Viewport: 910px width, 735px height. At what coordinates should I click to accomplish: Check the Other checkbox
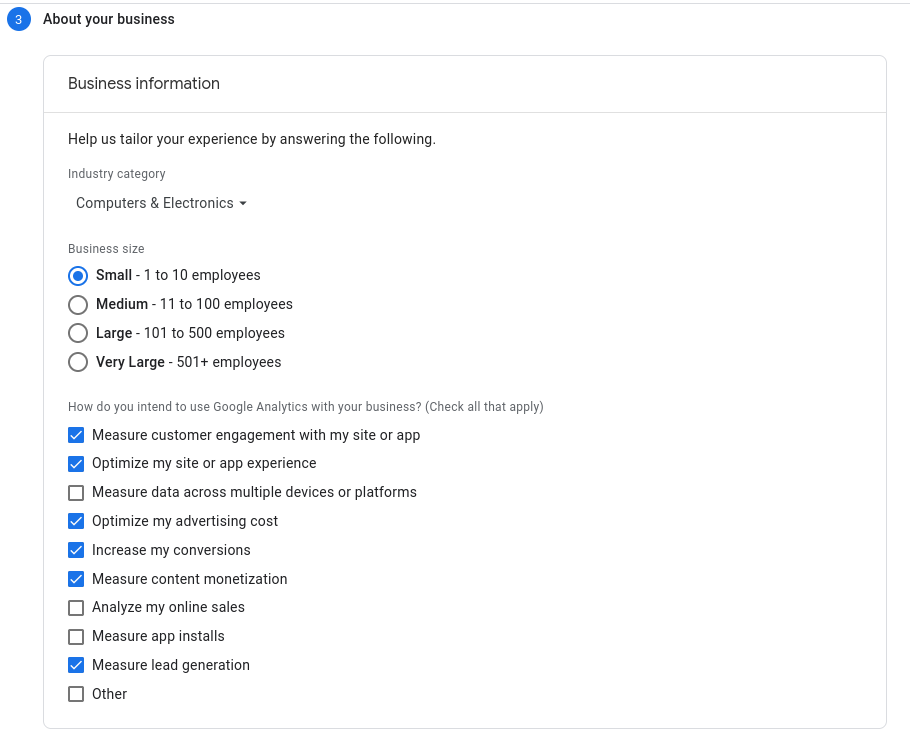pyautogui.click(x=76, y=694)
